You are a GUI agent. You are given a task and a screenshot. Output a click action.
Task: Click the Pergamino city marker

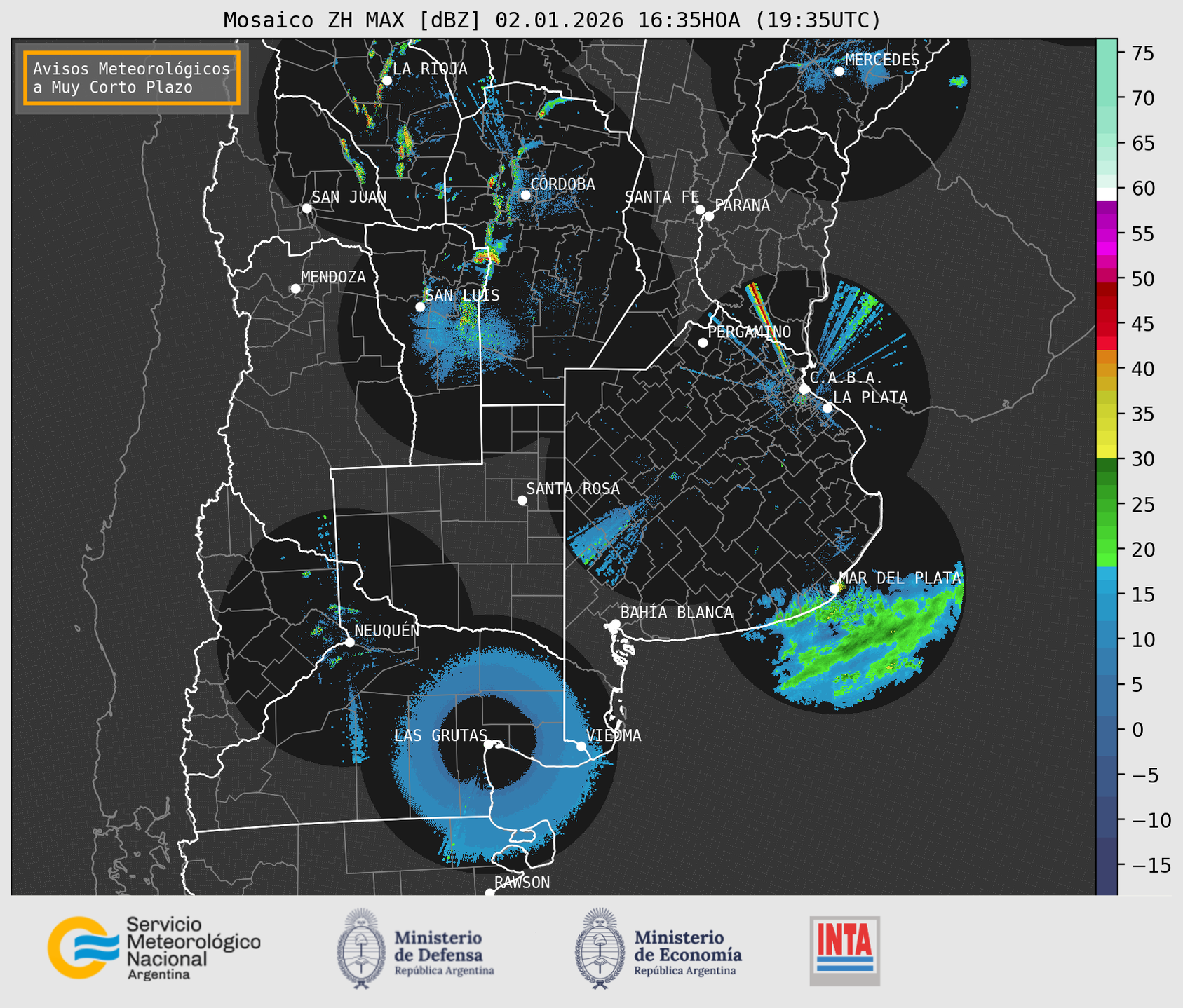pos(703,343)
